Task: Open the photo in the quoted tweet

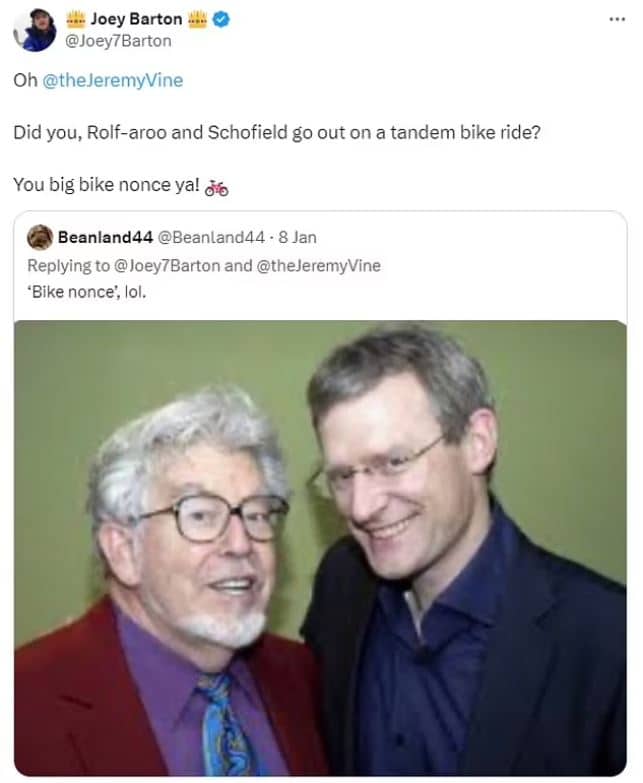Action: pos(321,548)
